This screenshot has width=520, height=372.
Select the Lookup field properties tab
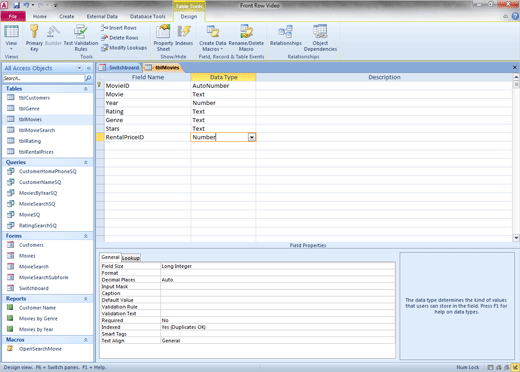tap(131, 258)
